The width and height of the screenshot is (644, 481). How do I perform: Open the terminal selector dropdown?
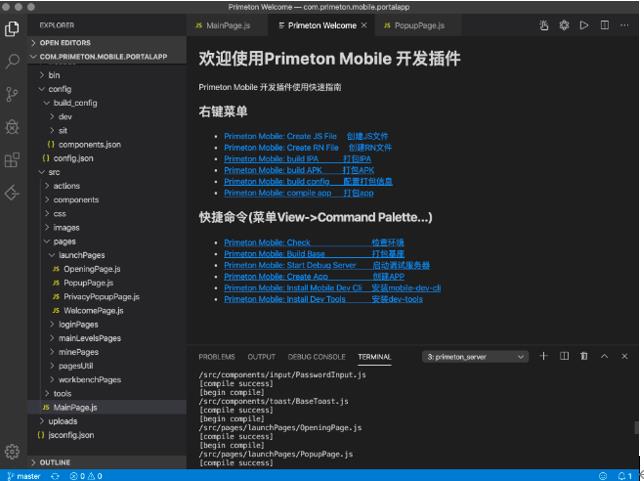pos(475,357)
